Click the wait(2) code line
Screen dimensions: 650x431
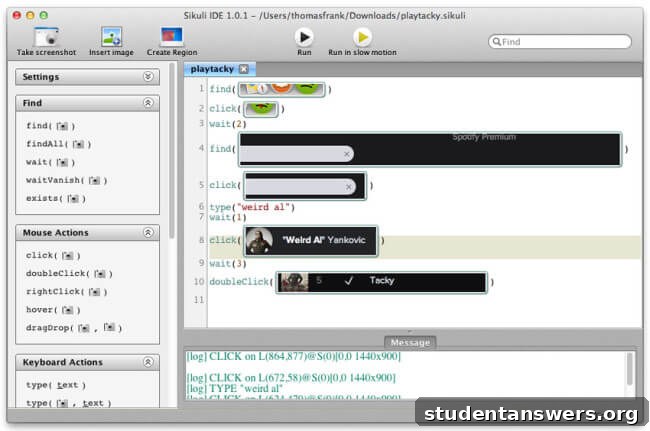click(x=228, y=124)
